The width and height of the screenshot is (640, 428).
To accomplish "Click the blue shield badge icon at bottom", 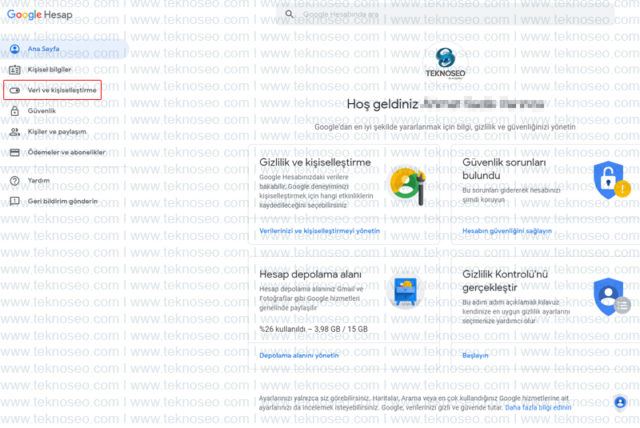I will coord(620,403).
